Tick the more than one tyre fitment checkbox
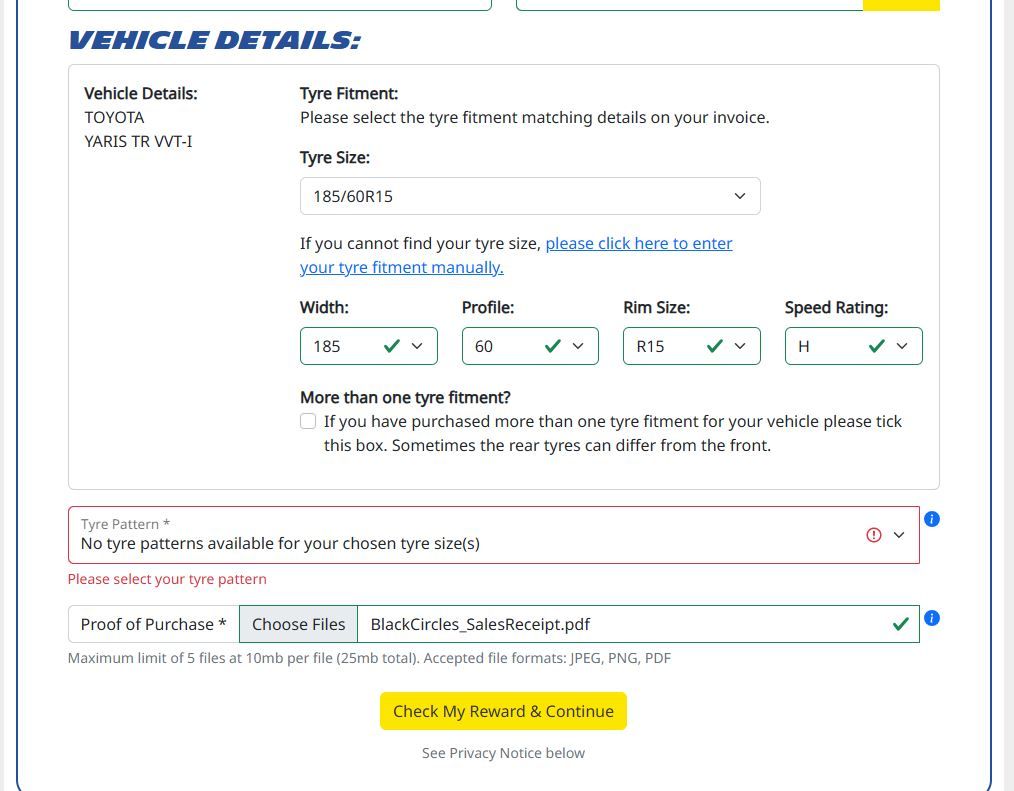The width and height of the screenshot is (1014, 791). pos(308,421)
